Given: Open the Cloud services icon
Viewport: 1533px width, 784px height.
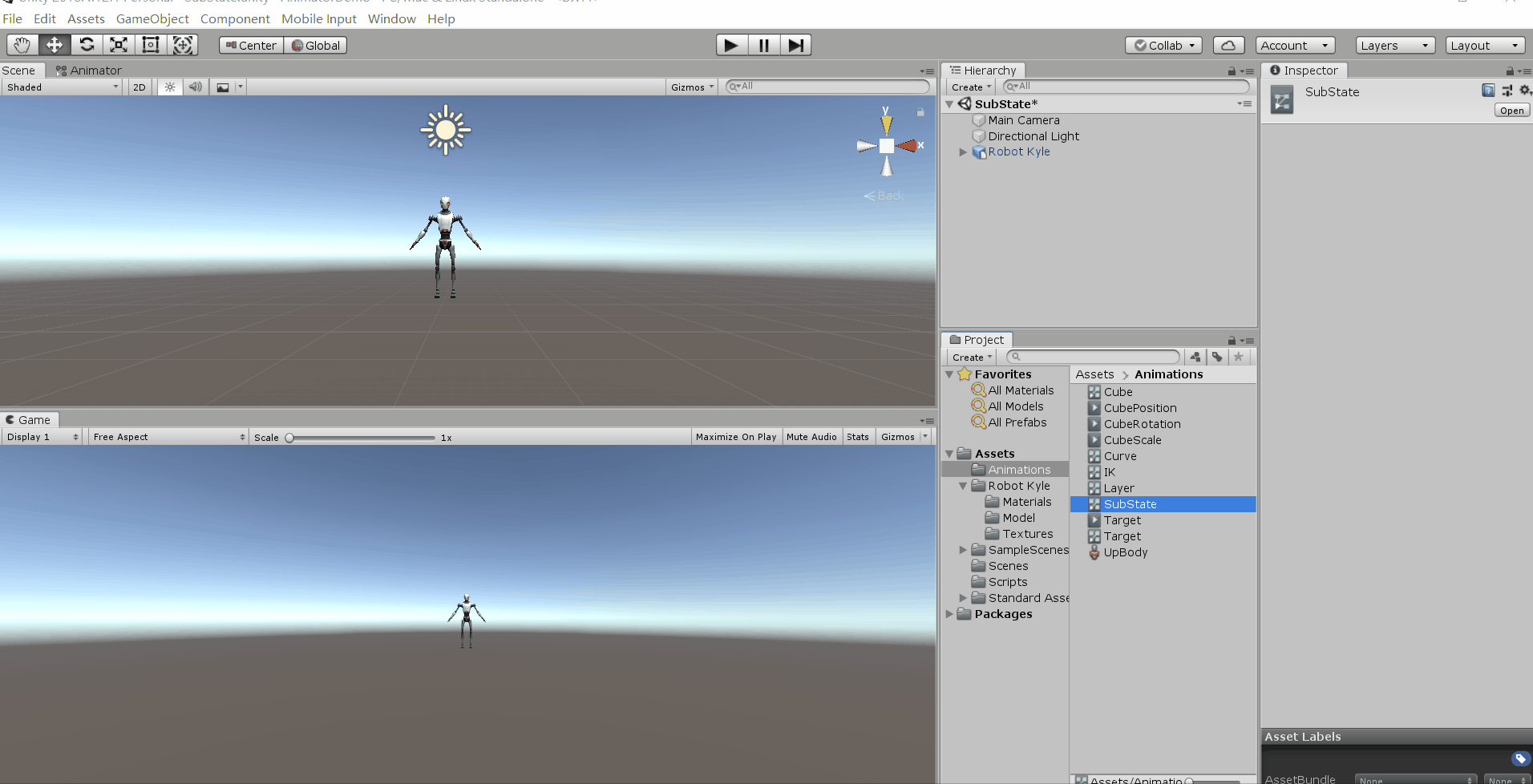Looking at the screenshot, I should (1228, 46).
